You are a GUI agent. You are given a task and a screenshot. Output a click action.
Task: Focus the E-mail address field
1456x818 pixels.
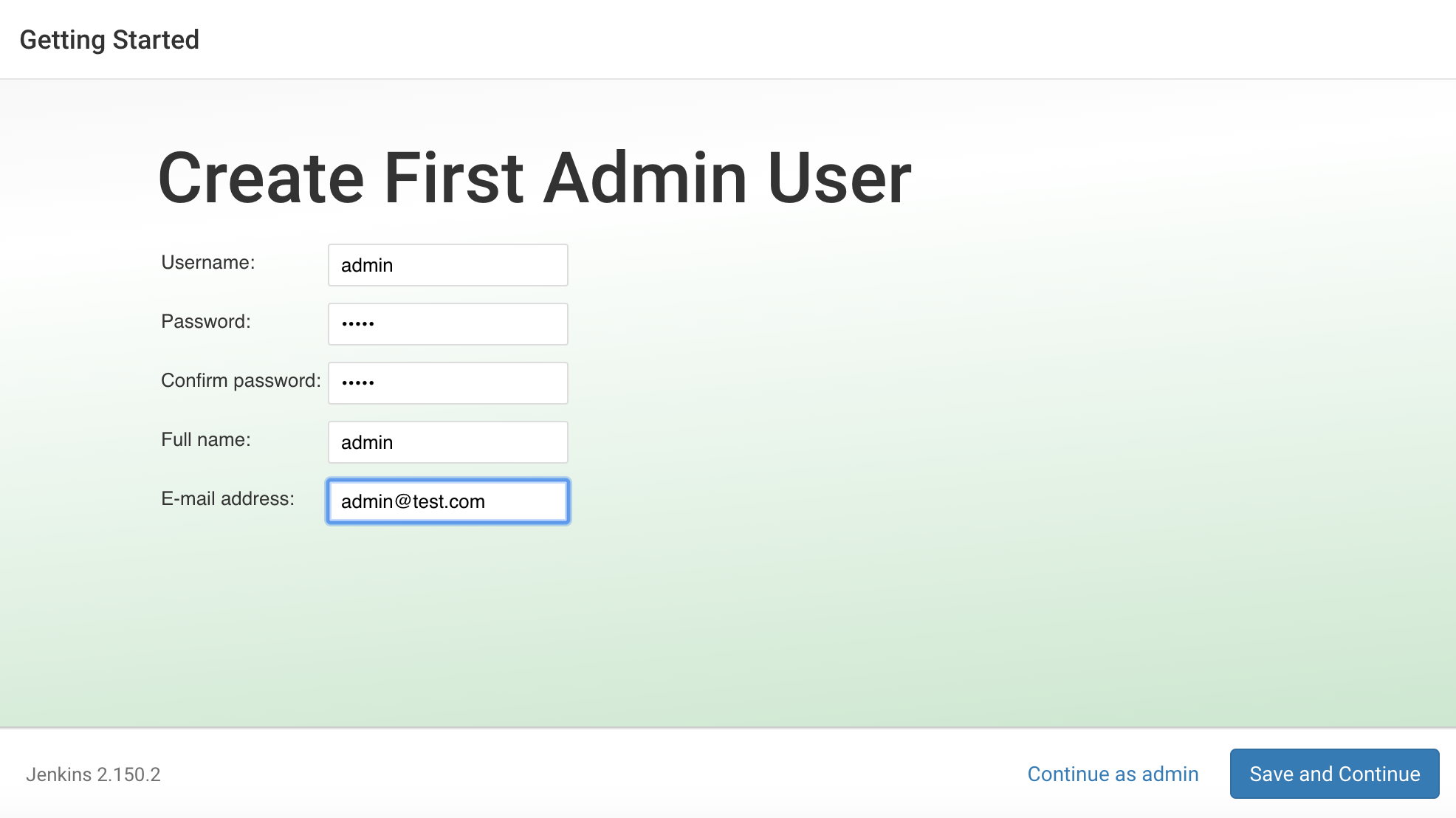click(x=447, y=501)
